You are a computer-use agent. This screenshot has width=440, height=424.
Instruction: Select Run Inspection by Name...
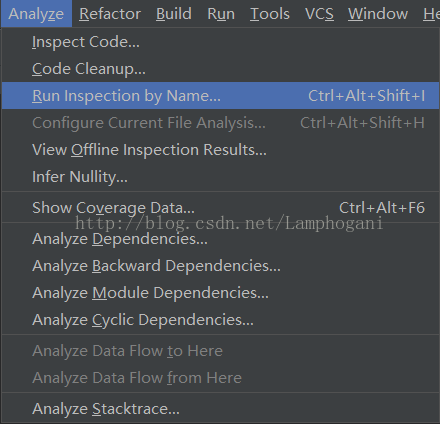(x=220, y=96)
